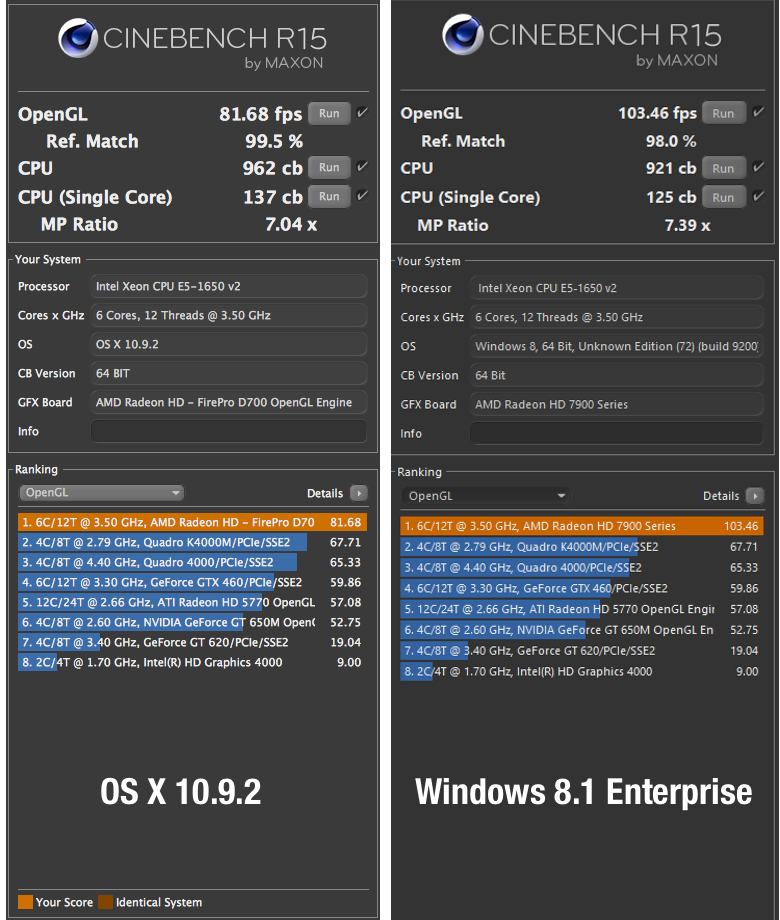Select Intel HD Graphics 4000 row in Windows ranking
Screen dimensions: 780x920
click(x=582, y=671)
